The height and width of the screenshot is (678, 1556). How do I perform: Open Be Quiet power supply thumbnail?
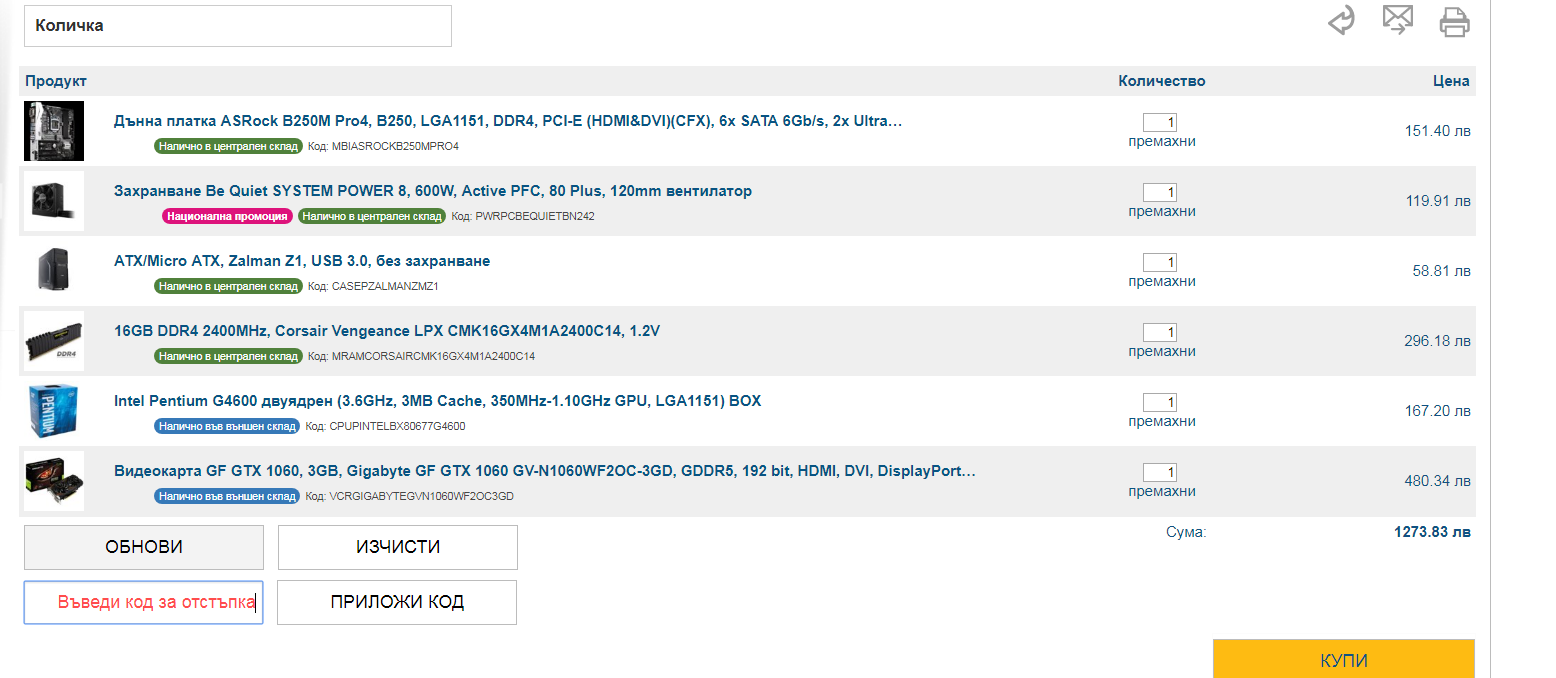[x=54, y=201]
